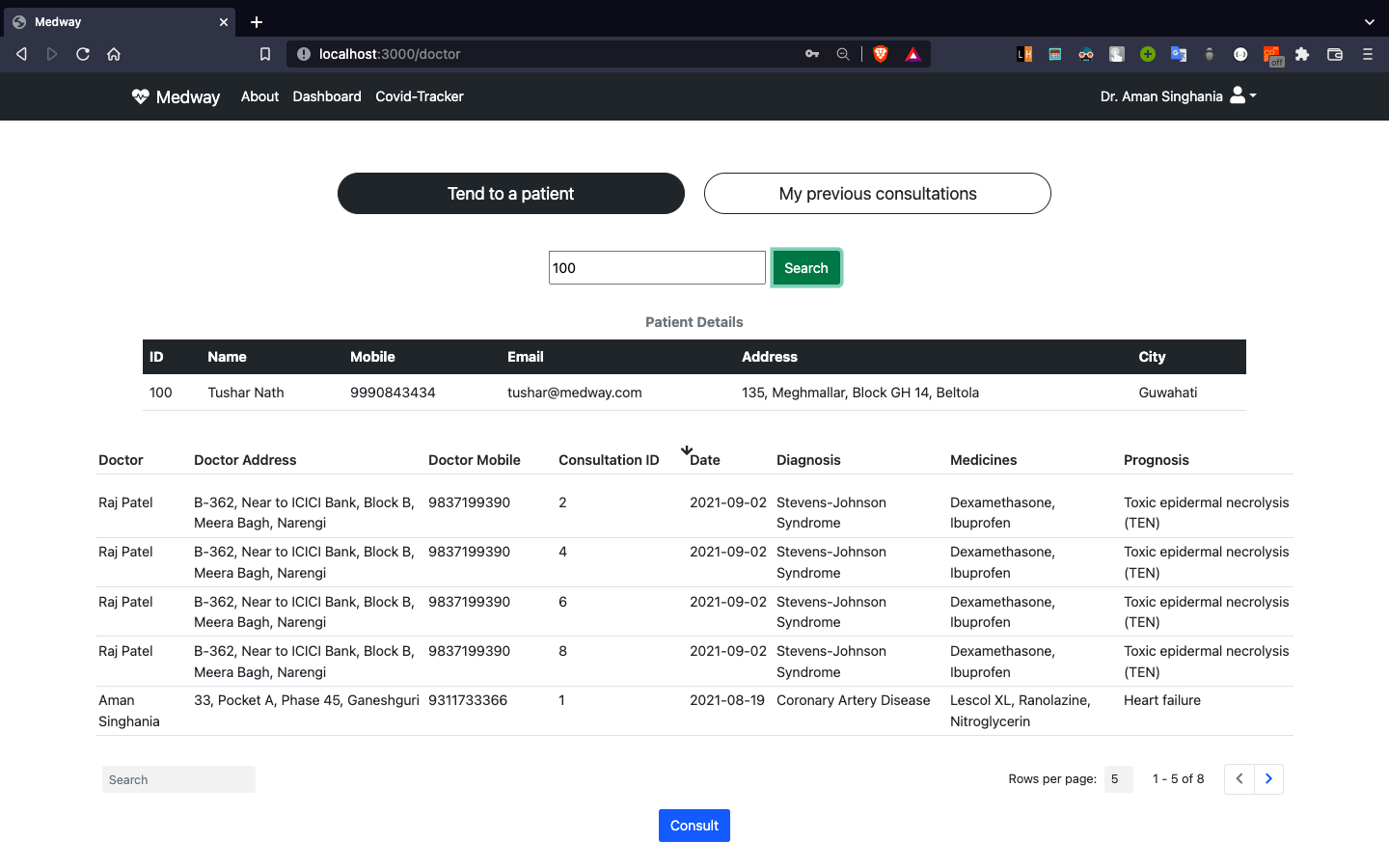
Task: Click the Medway heart logo
Action: [x=140, y=95]
